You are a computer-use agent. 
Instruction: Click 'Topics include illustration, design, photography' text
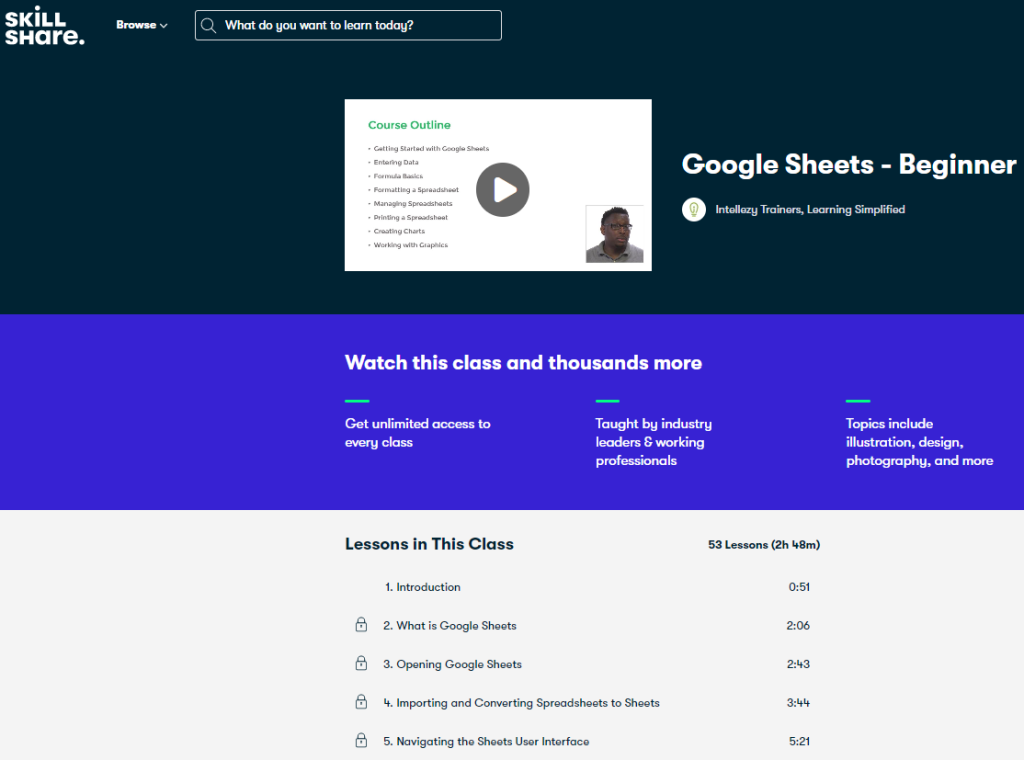919,442
